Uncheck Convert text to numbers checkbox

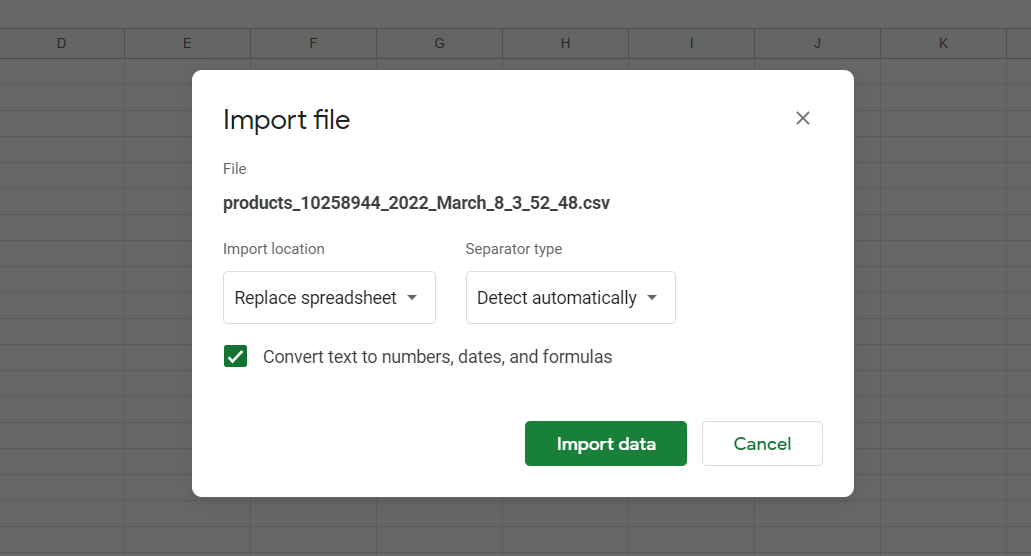(x=235, y=356)
